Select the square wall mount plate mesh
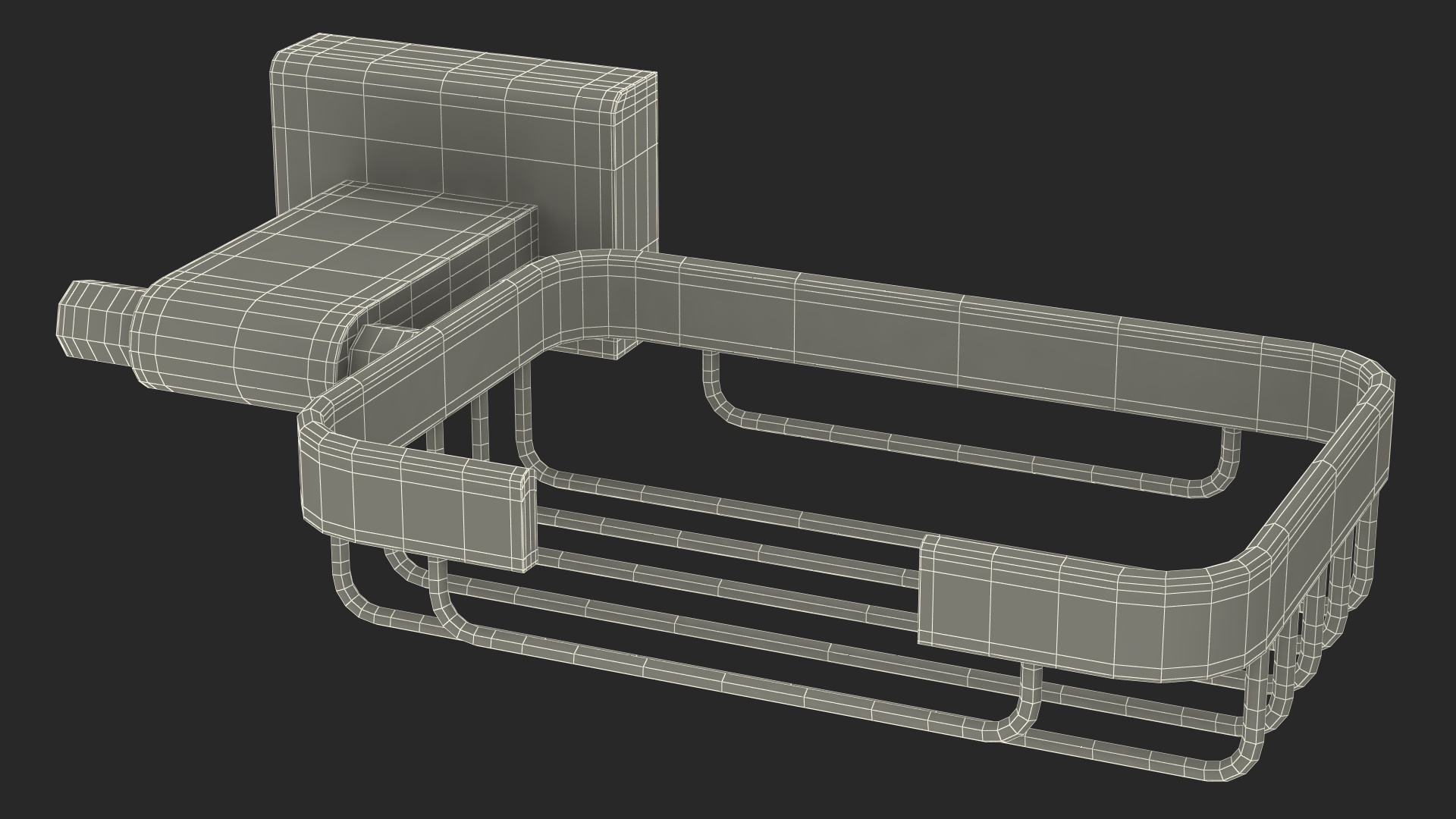Image resolution: width=1456 pixels, height=819 pixels. [463, 136]
